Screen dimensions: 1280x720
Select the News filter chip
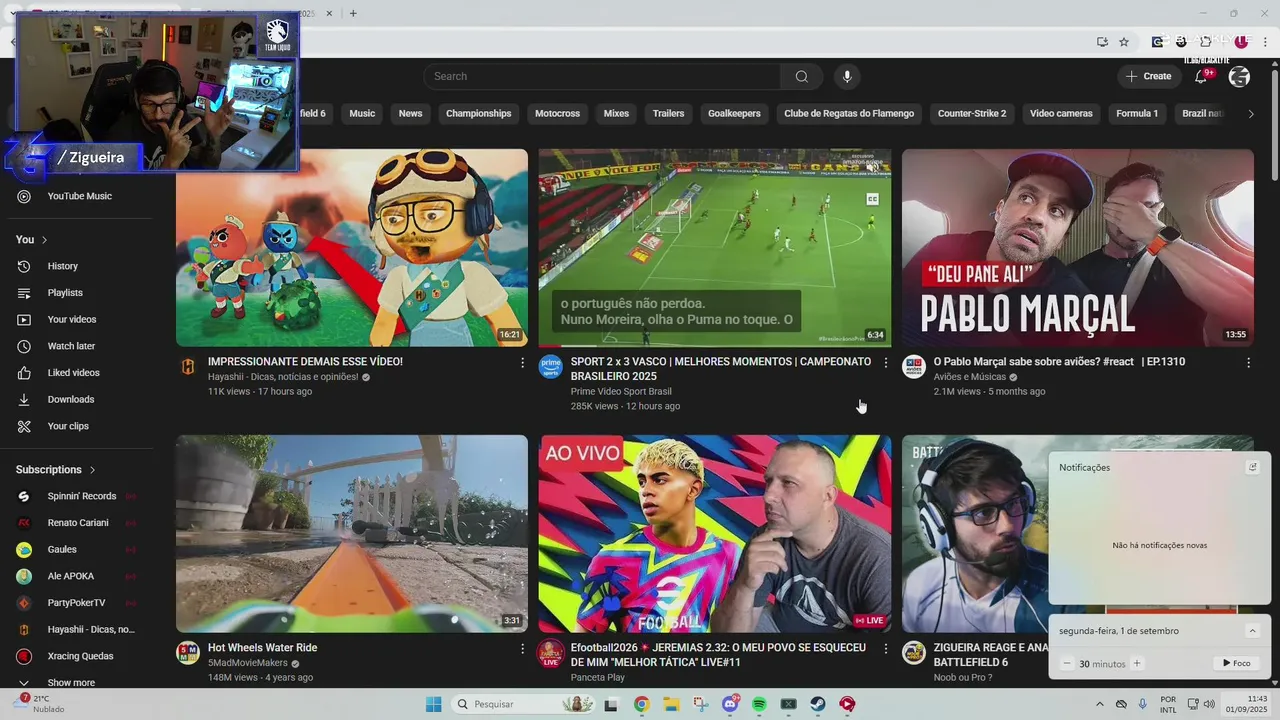coord(410,114)
